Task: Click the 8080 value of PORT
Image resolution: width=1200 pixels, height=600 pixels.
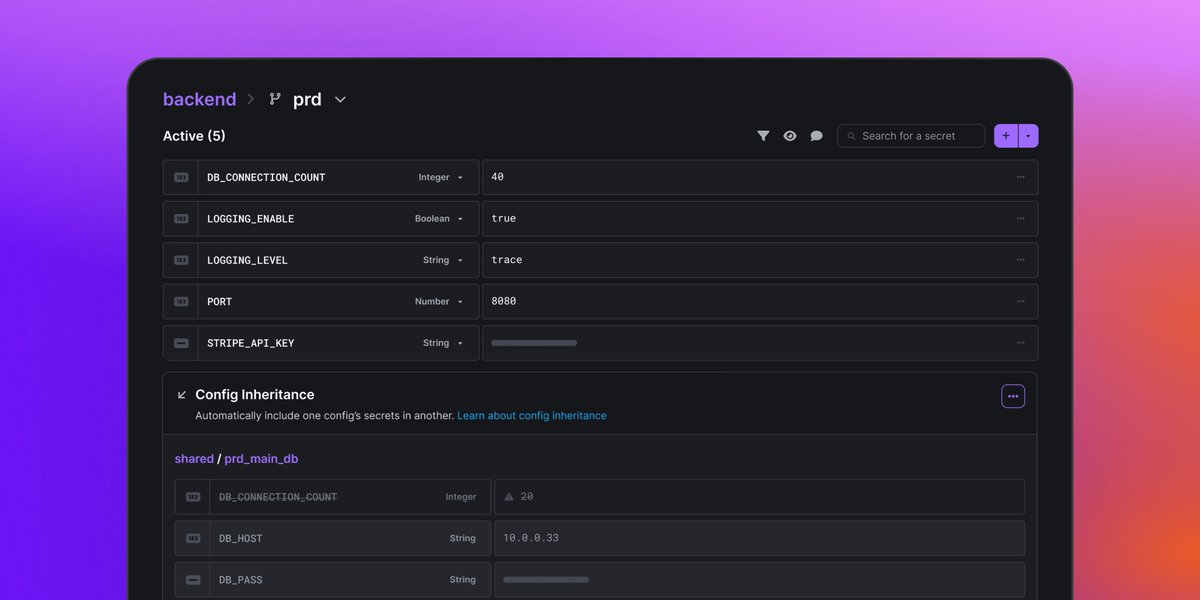Action: click(x=504, y=301)
